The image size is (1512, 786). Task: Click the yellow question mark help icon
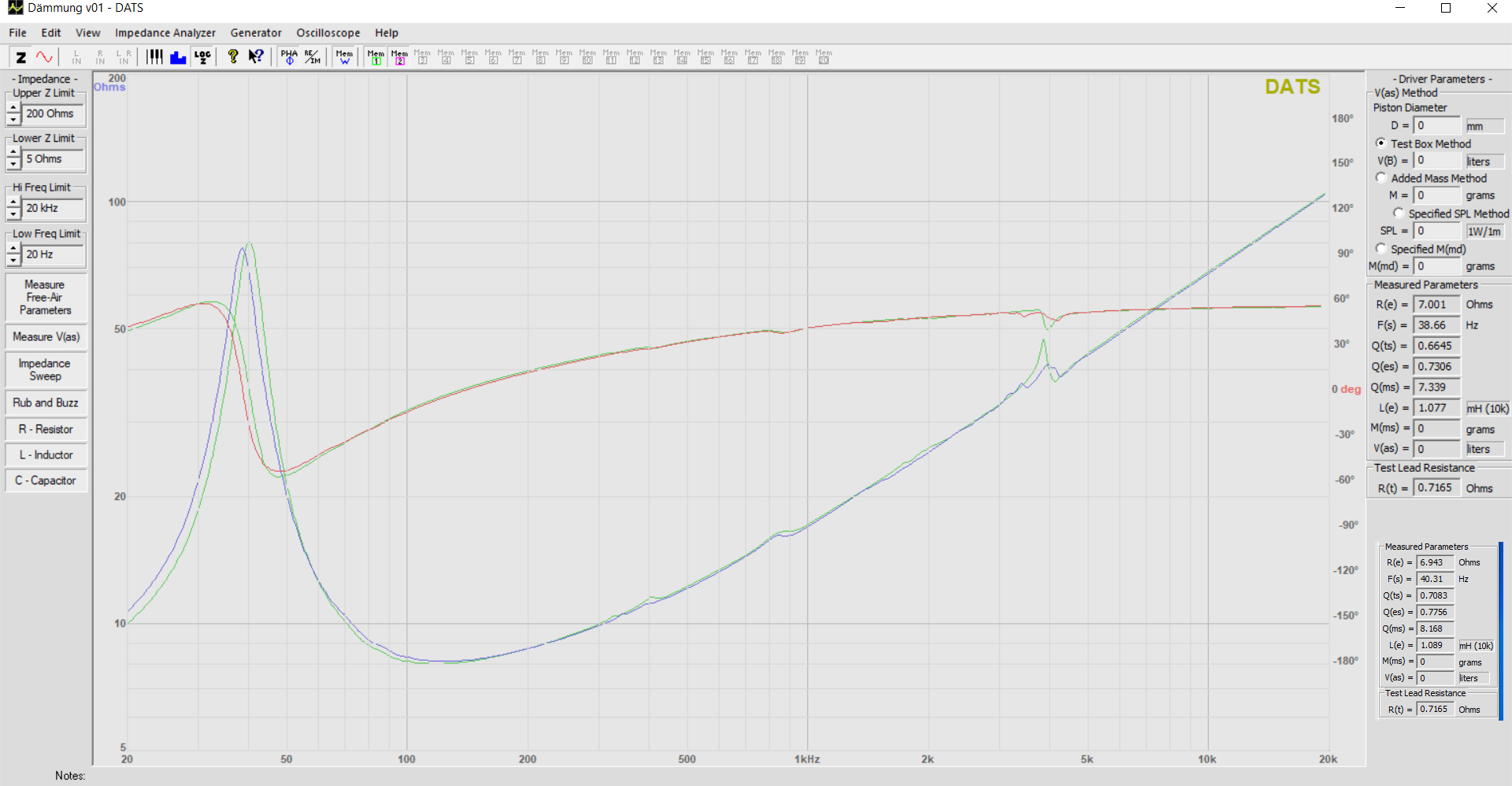click(233, 57)
